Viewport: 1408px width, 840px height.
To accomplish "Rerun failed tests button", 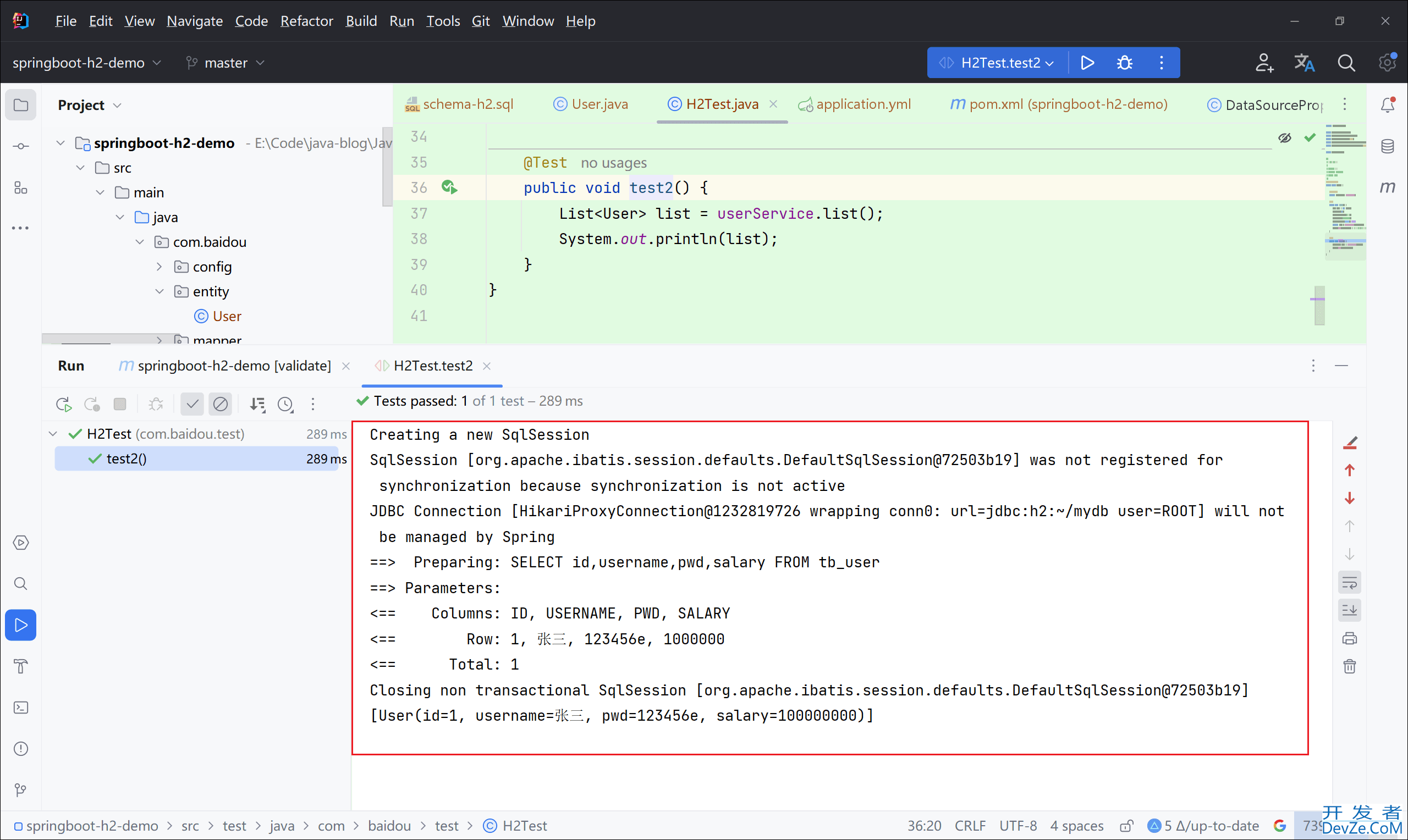I will [x=92, y=404].
